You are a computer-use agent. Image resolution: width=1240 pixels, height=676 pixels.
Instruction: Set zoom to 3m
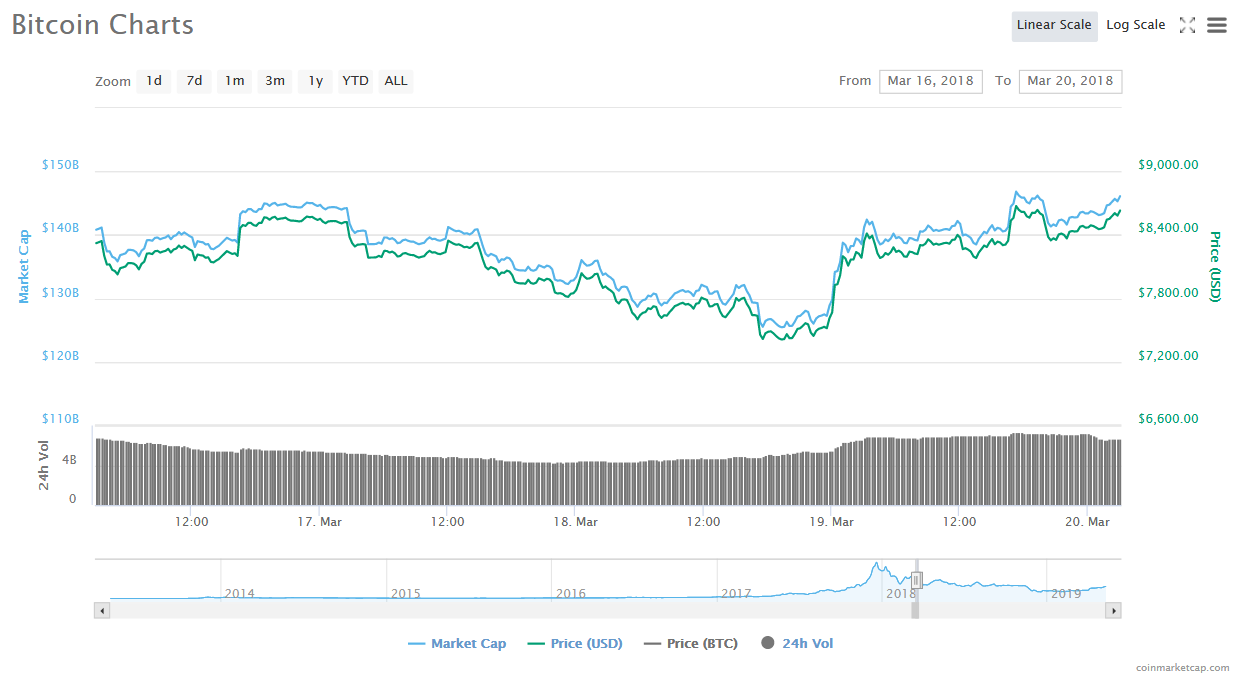tap(275, 81)
